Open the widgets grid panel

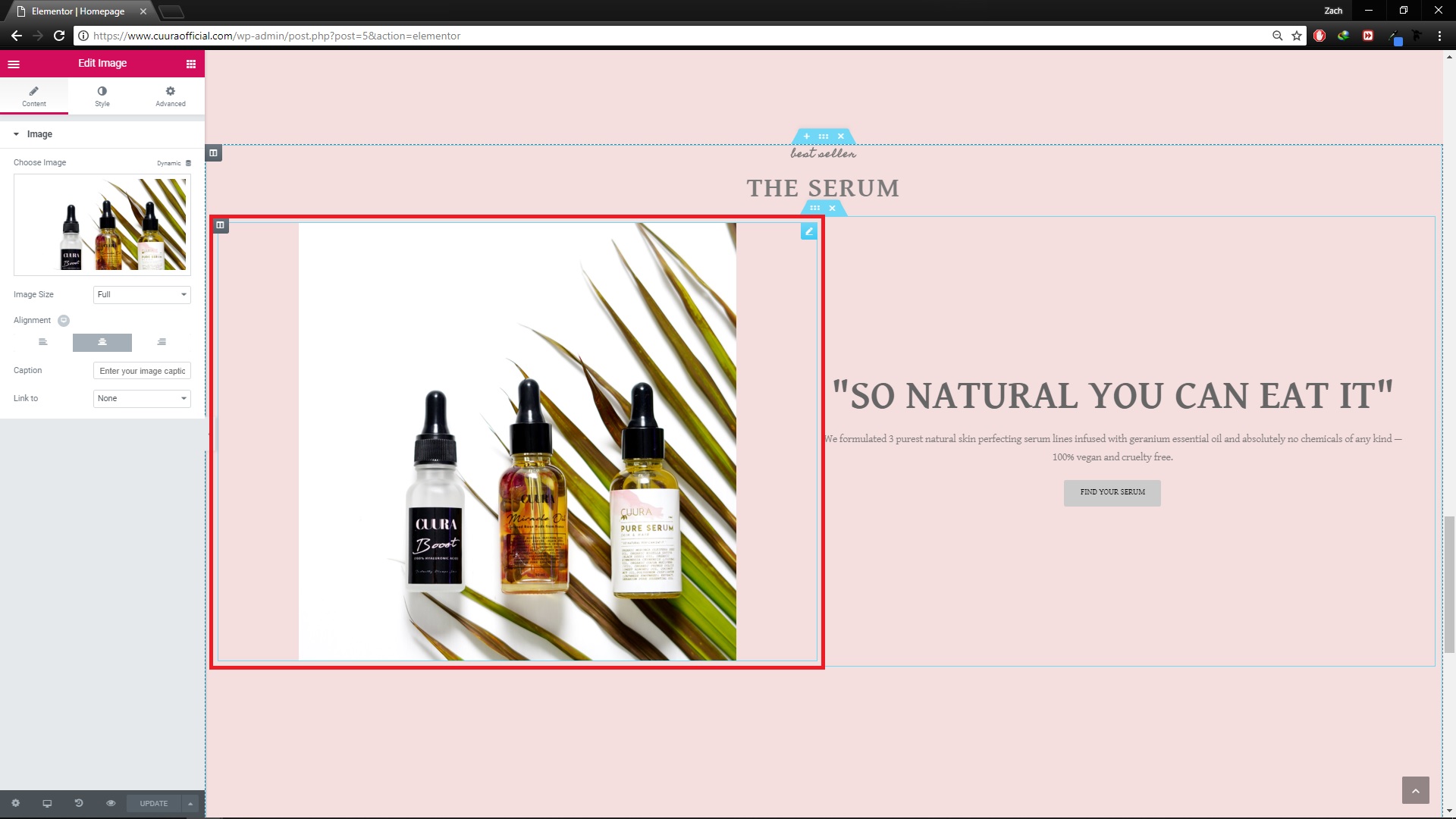191,64
